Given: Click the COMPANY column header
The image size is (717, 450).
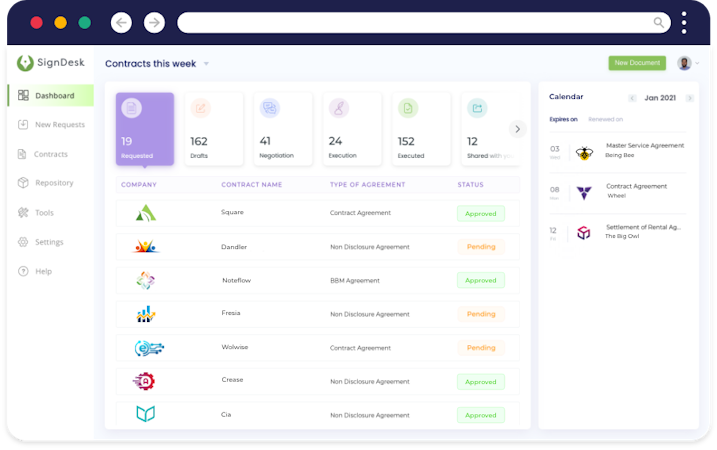Looking at the screenshot, I should tap(139, 185).
